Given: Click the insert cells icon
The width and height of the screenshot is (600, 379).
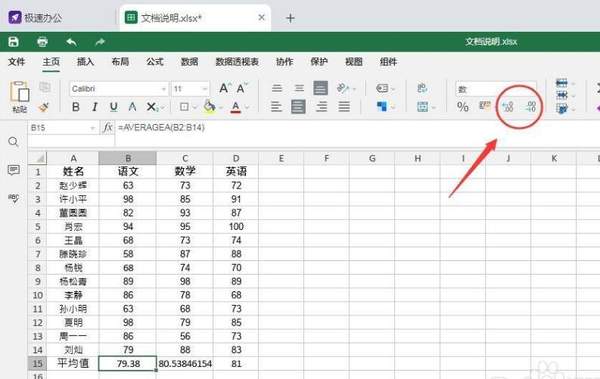Looking at the screenshot, I should (x=561, y=83).
